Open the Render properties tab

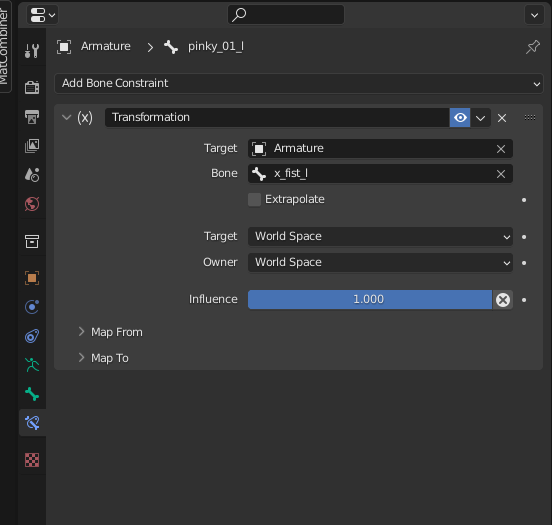(32, 87)
